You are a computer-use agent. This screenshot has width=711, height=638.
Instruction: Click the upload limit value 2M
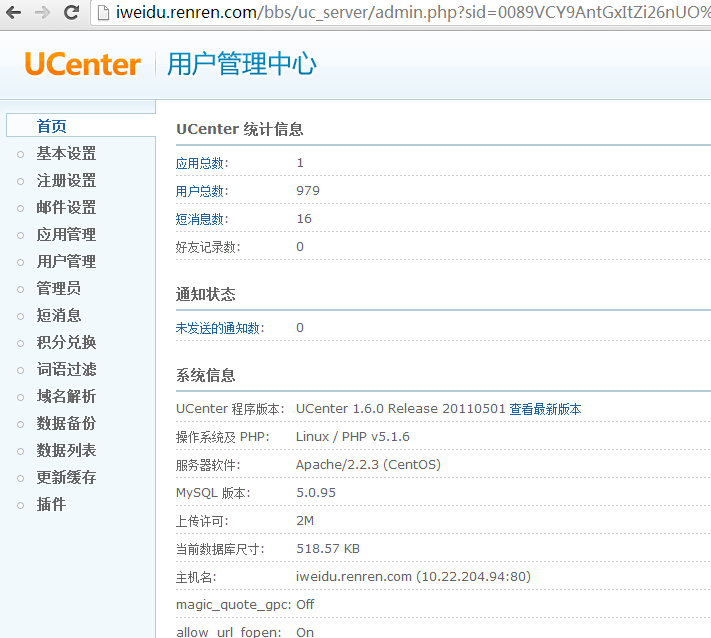pos(305,521)
